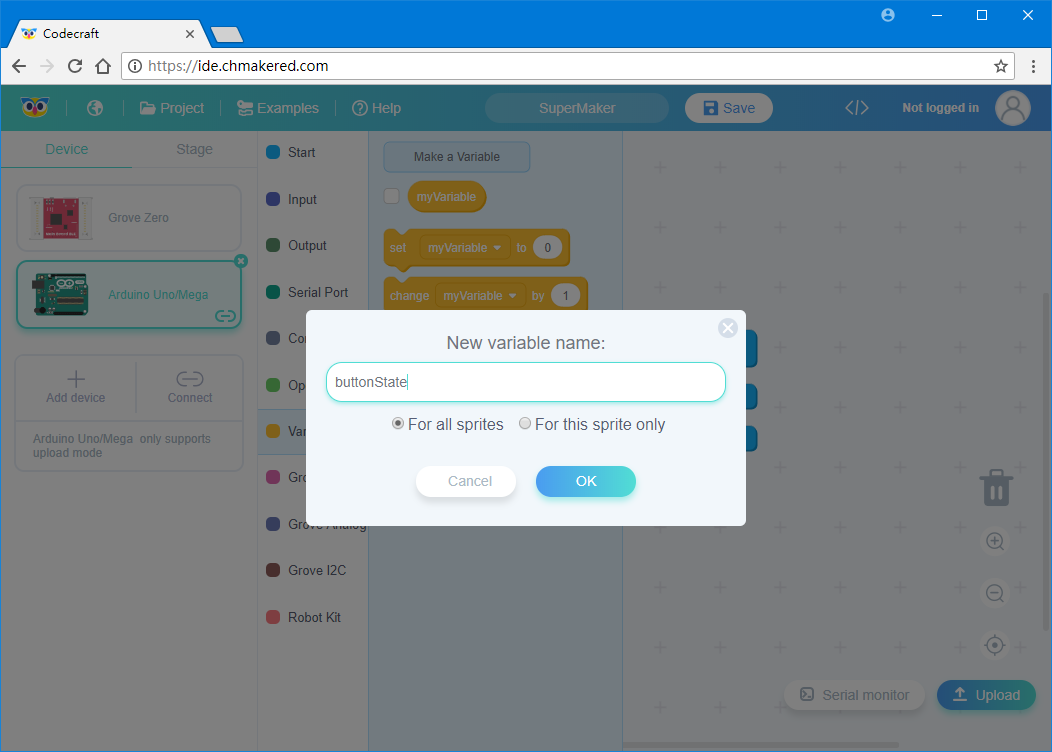Open the myVariable dropdown in the set block
This screenshot has height=752, width=1052.
(x=462, y=247)
